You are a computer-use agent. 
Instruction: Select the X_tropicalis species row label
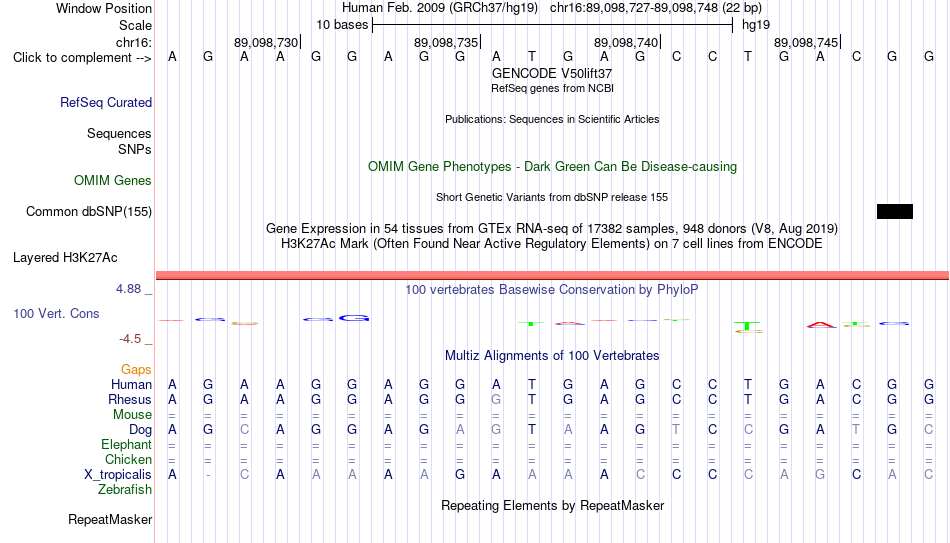(x=118, y=475)
